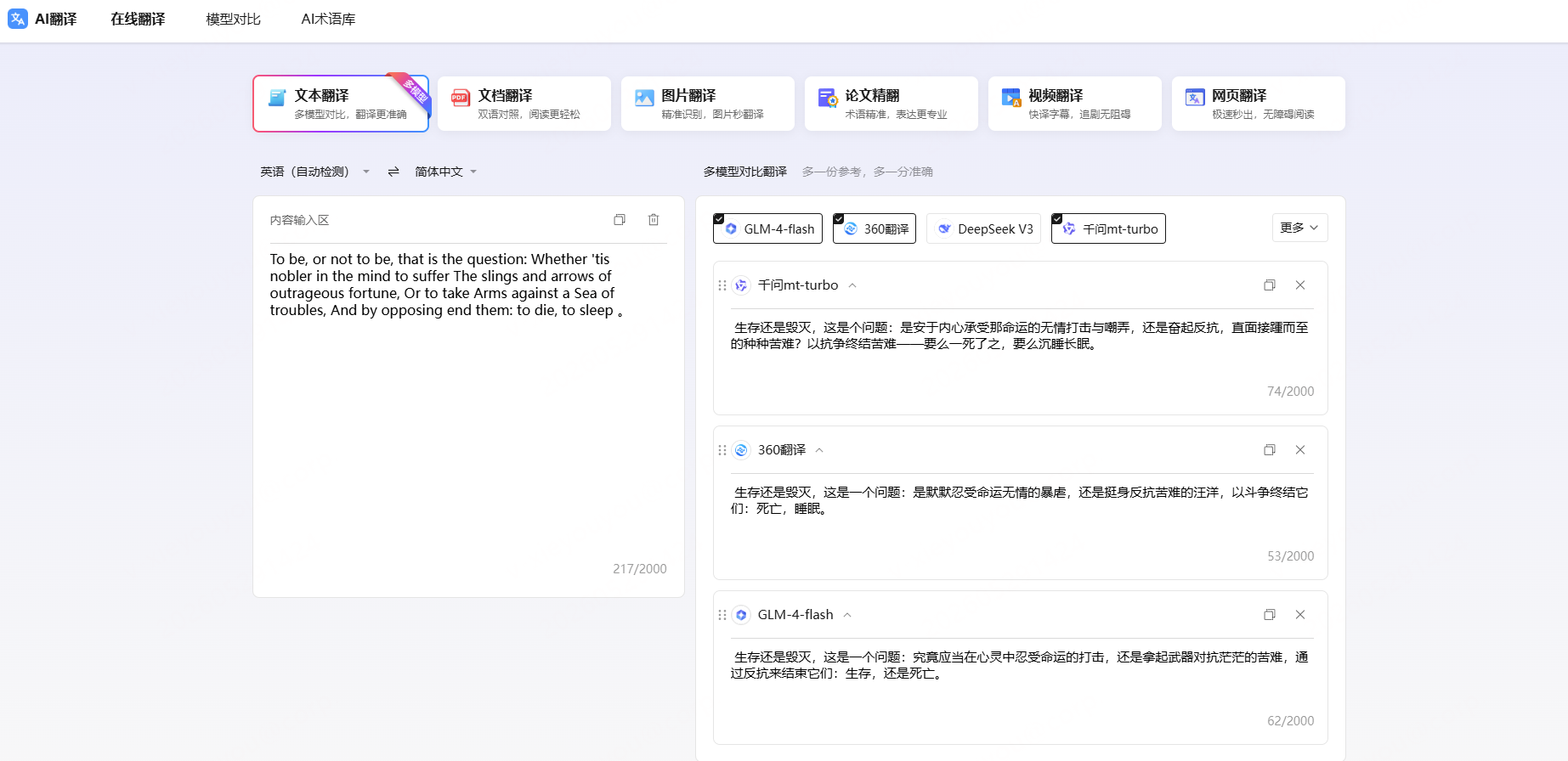This screenshot has height=761, width=1568.
Task: Click the GLM-4-flash translated text
Action: point(1020,665)
